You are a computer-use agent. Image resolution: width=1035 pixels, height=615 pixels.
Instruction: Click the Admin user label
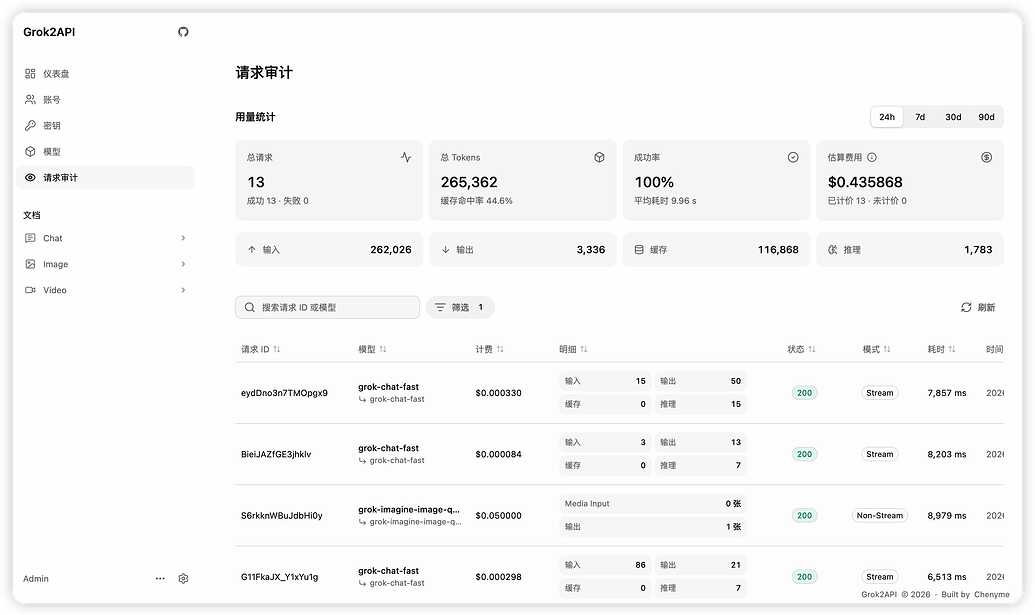click(x=36, y=579)
